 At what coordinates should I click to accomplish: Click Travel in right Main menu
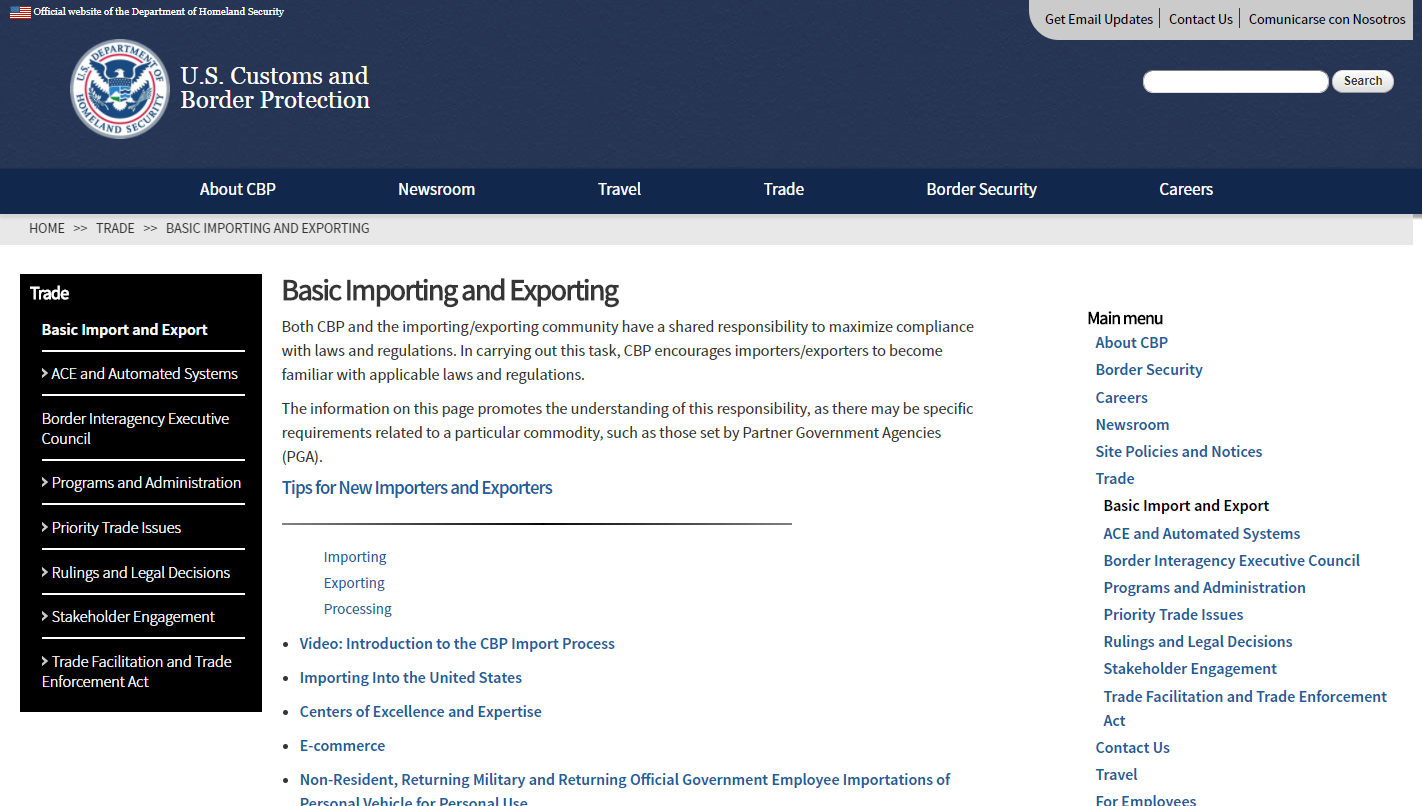(x=1116, y=774)
